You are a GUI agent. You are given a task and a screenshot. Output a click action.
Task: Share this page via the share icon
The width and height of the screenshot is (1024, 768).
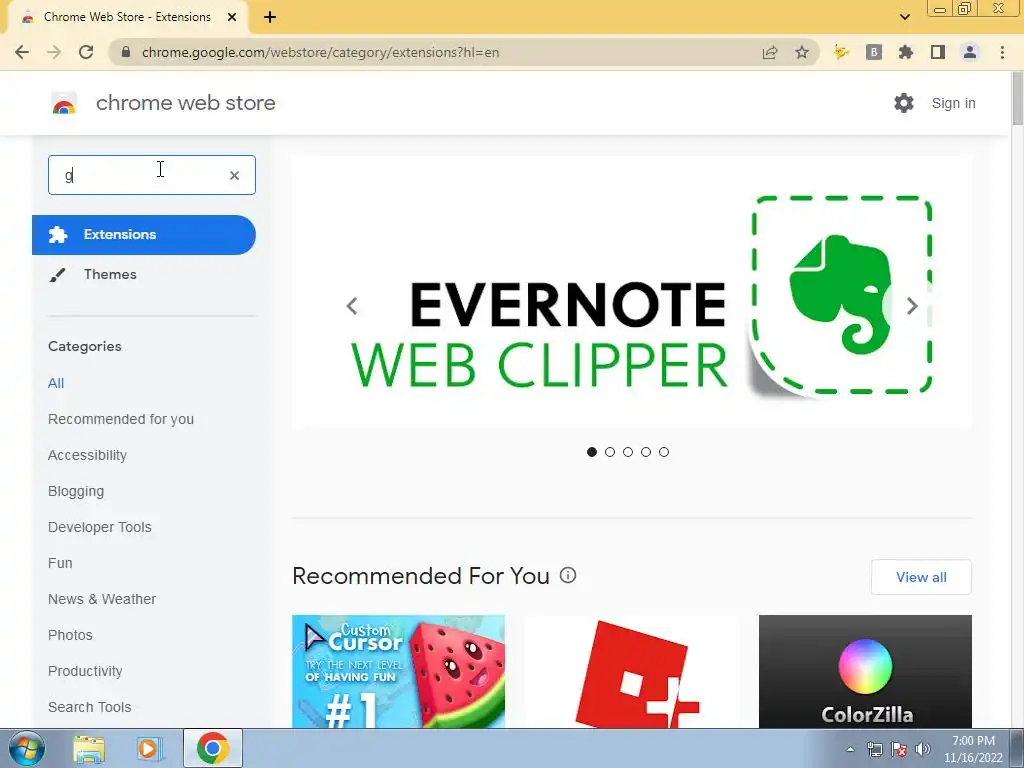pos(770,52)
